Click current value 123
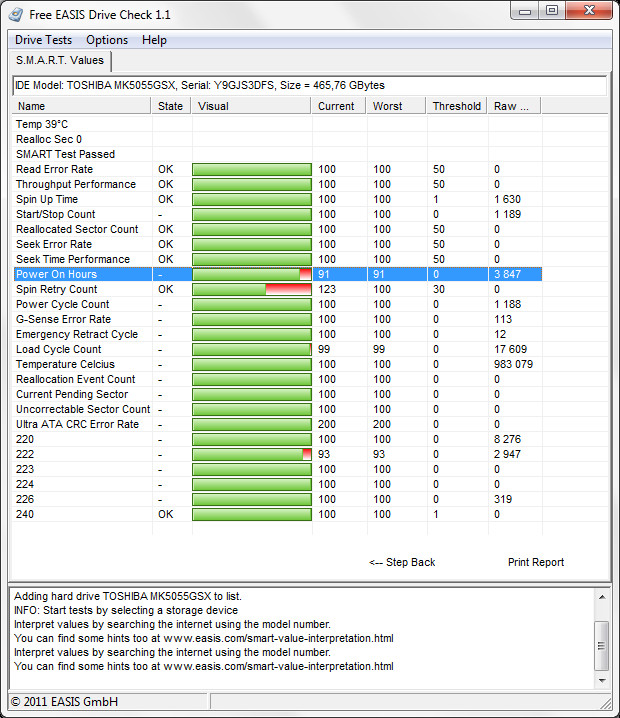The image size is (620, 718). 327,289
